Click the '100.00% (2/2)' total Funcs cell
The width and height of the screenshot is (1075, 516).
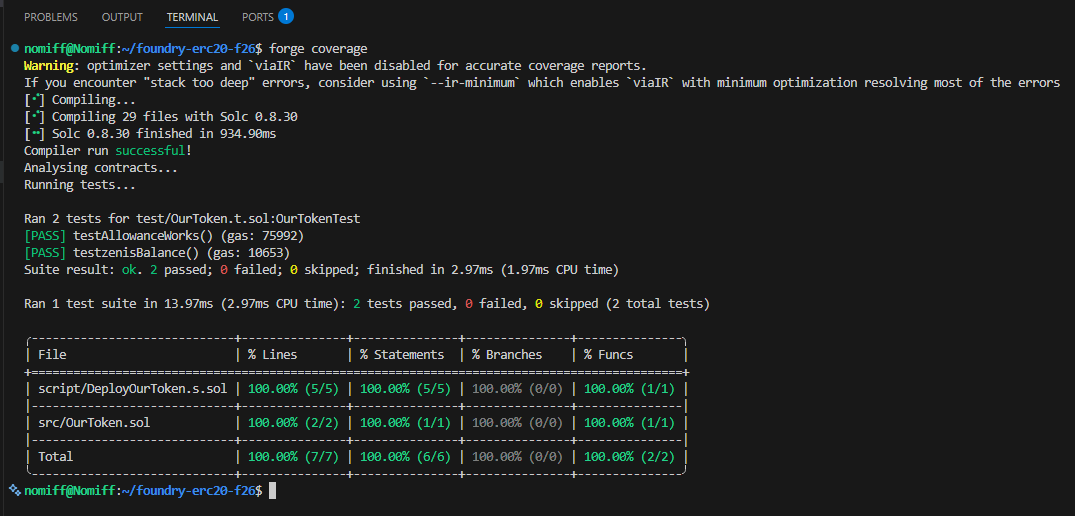point(629,456)
